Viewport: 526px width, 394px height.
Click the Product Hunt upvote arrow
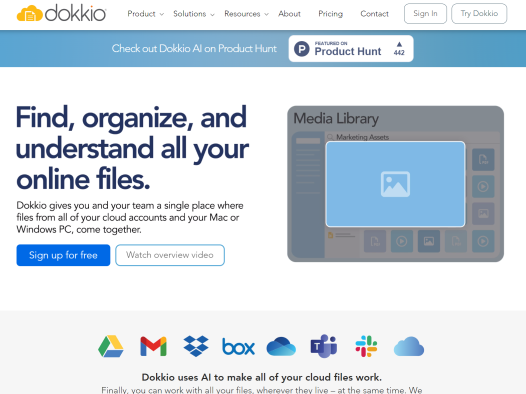click(x=399, y=44)
